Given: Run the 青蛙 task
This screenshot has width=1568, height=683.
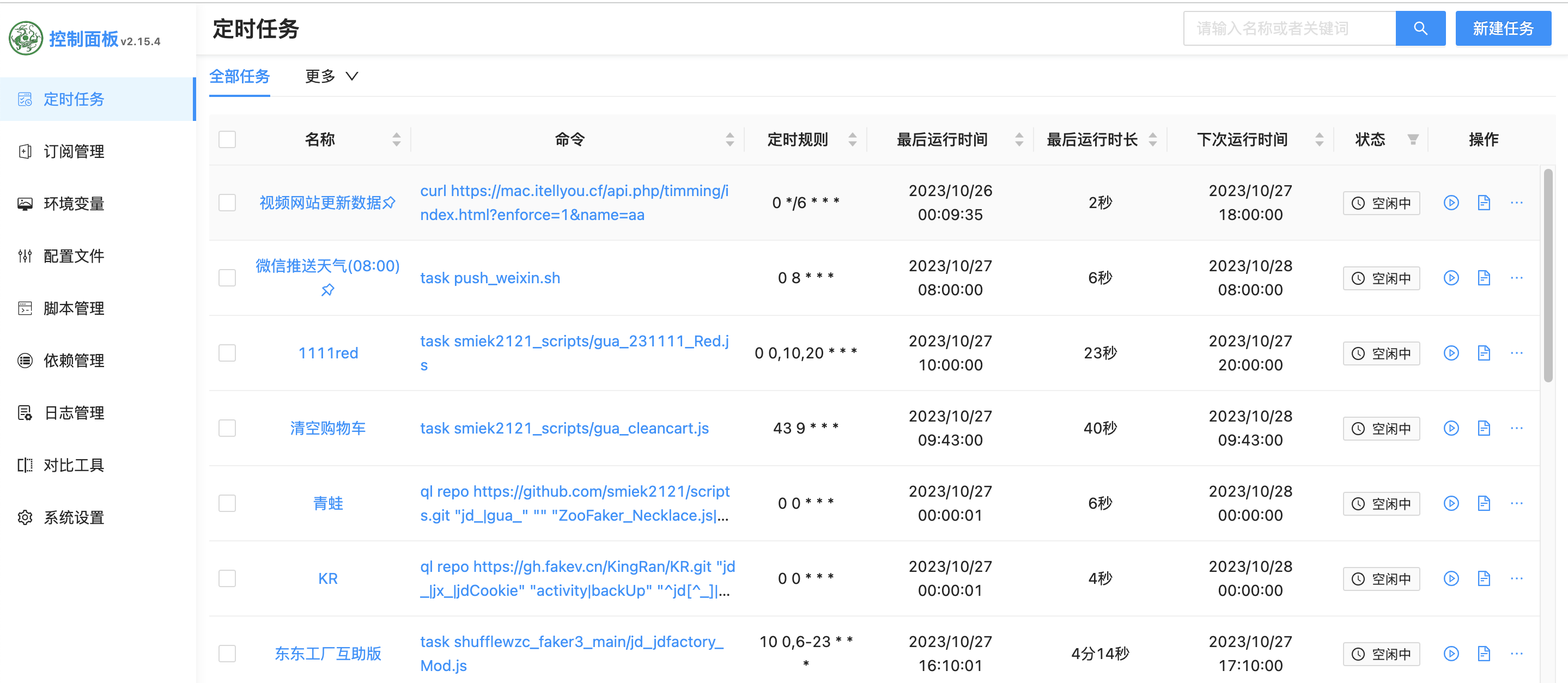Looking at the screenshot, I should [x=1451, y=503].
